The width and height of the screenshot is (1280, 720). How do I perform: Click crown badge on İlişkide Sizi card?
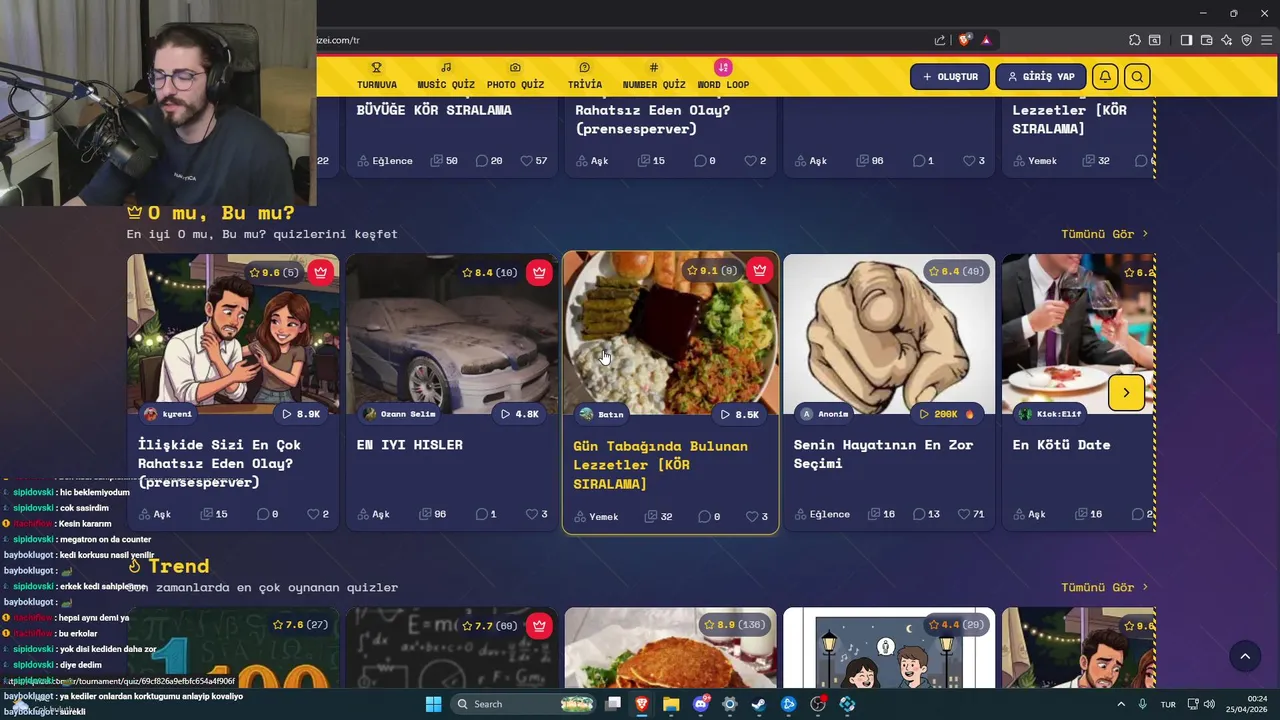point(320,272)
